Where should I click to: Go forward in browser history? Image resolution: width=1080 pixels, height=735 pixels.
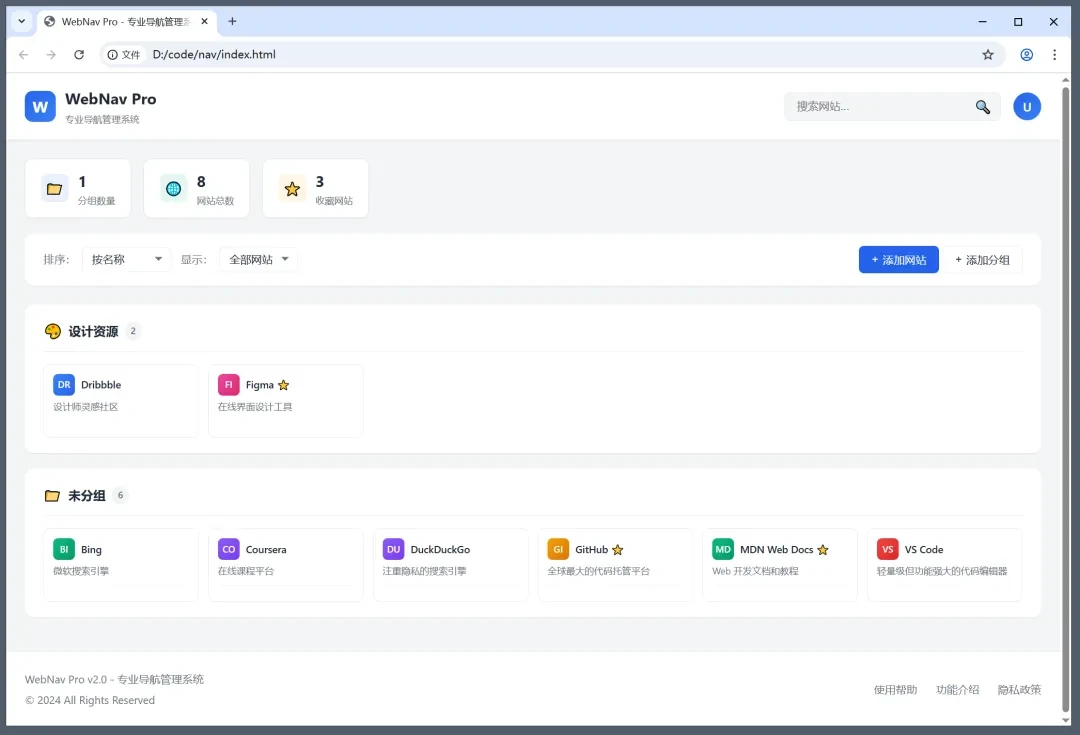51,54
